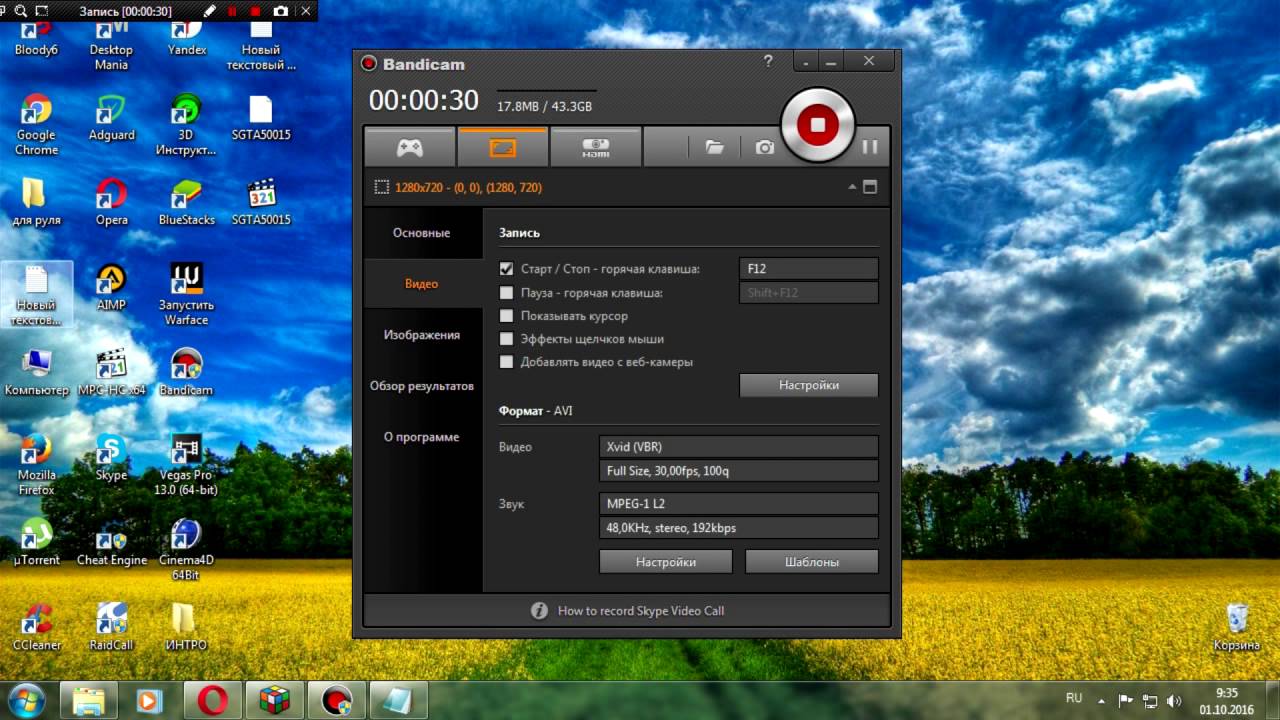Open Google Chrome desktop icon
This screenshot has width=1280, height=720.
coord(36,124)
